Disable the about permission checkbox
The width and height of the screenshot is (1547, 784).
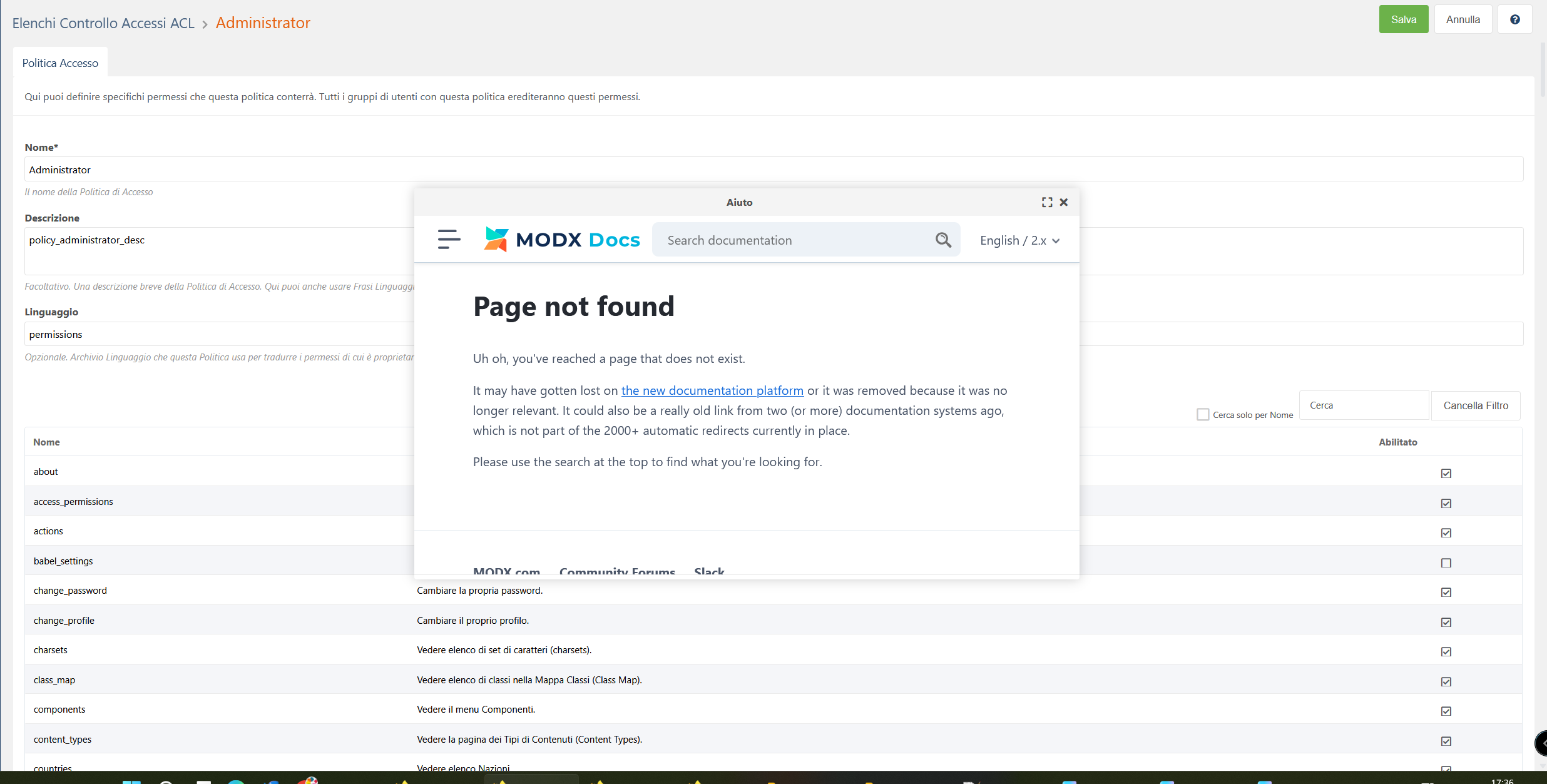tap(1446, 473)
